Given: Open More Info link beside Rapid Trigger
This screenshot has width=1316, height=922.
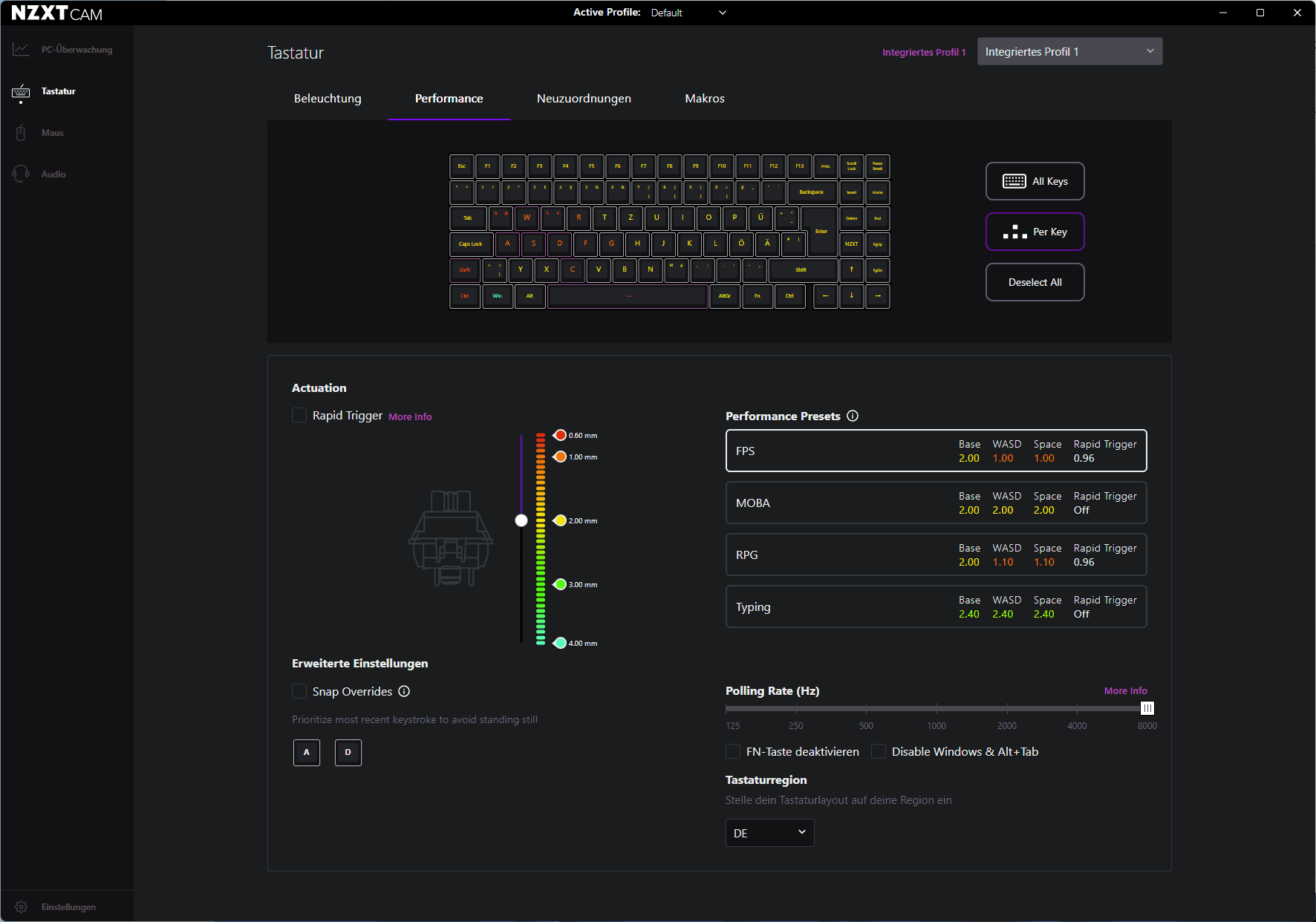Looking at the screenshot, I should pos(410,417).
